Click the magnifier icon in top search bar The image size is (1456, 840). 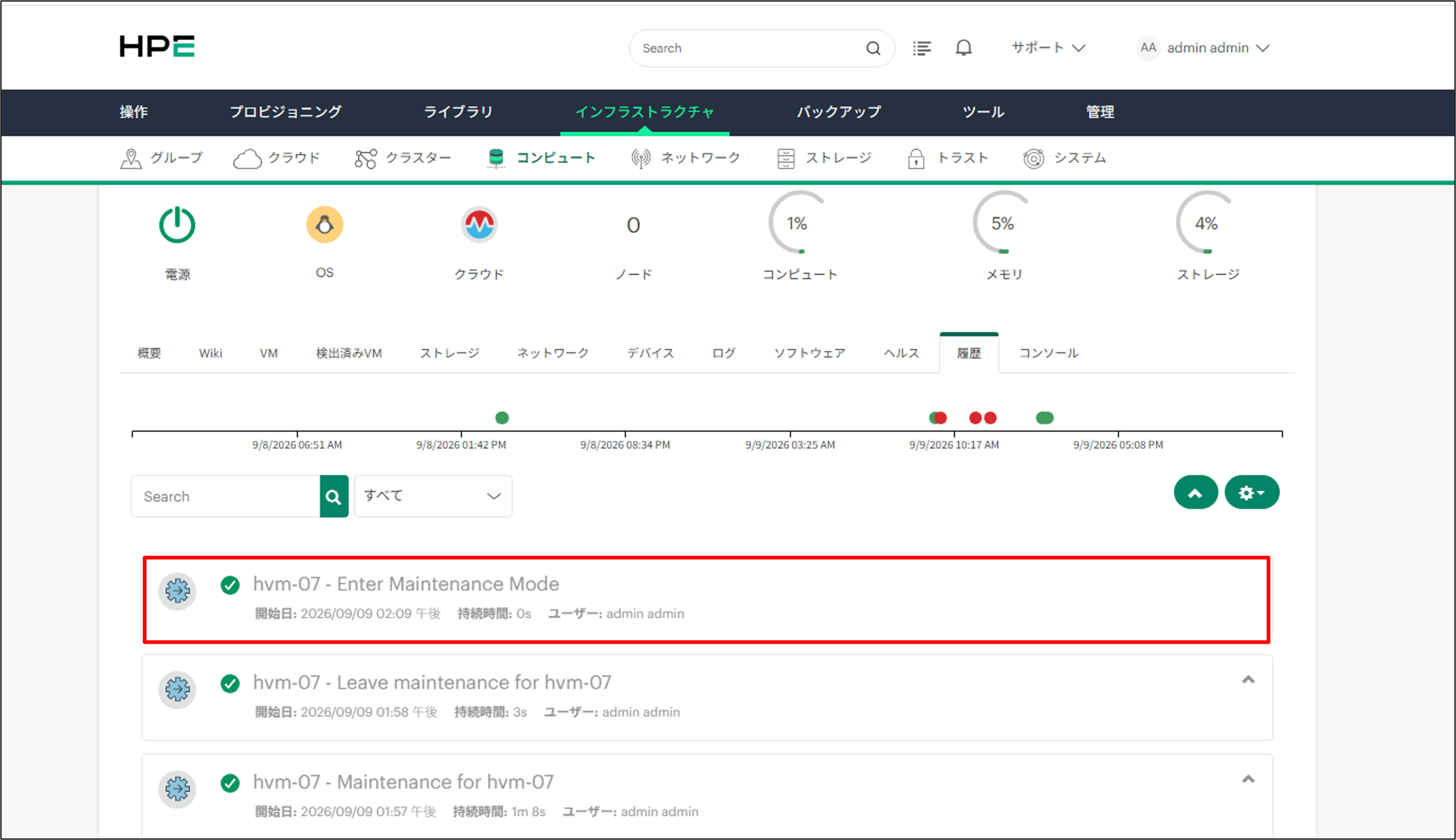click(x=873, y=48)
